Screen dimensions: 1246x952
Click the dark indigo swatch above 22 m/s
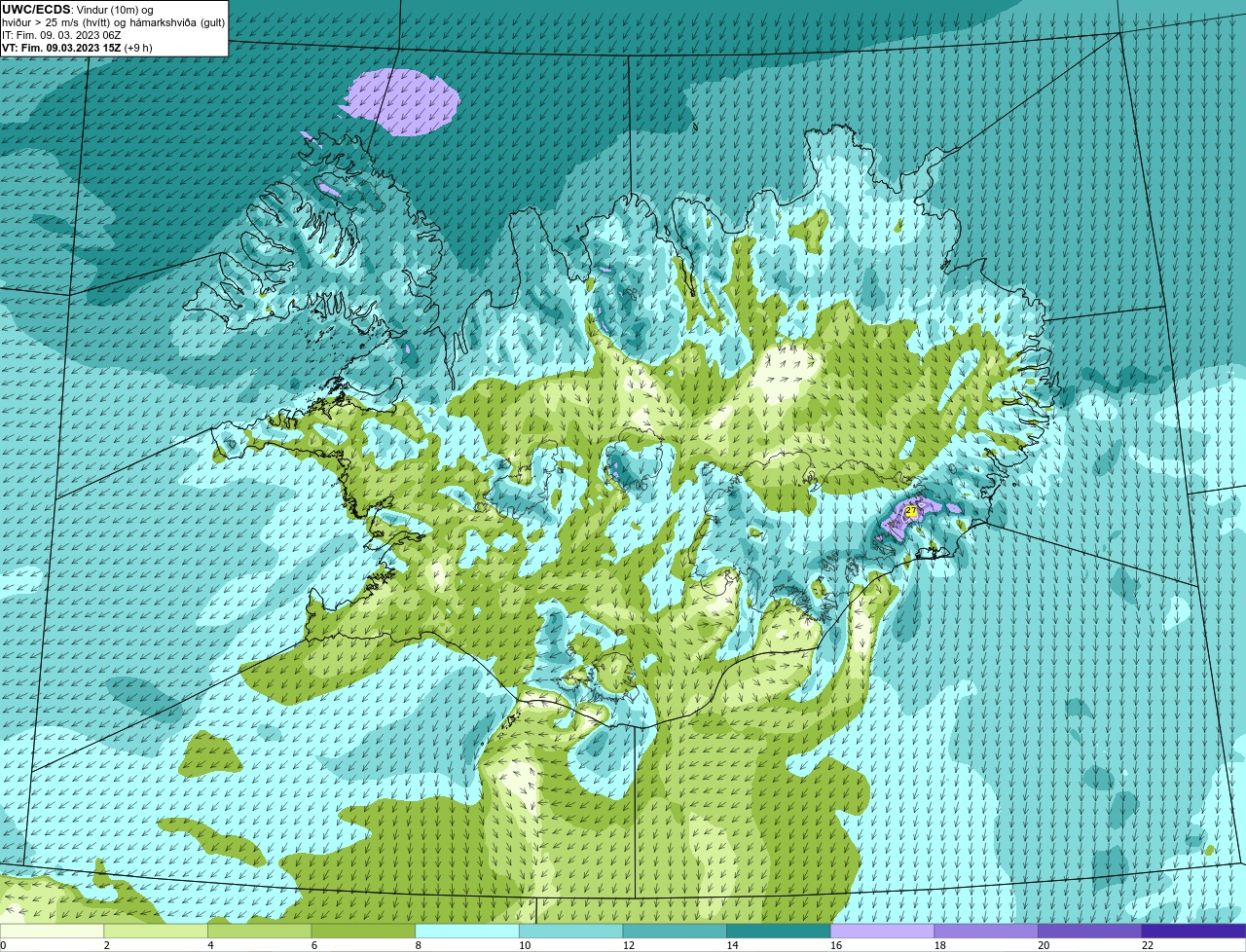[1193, 931]
